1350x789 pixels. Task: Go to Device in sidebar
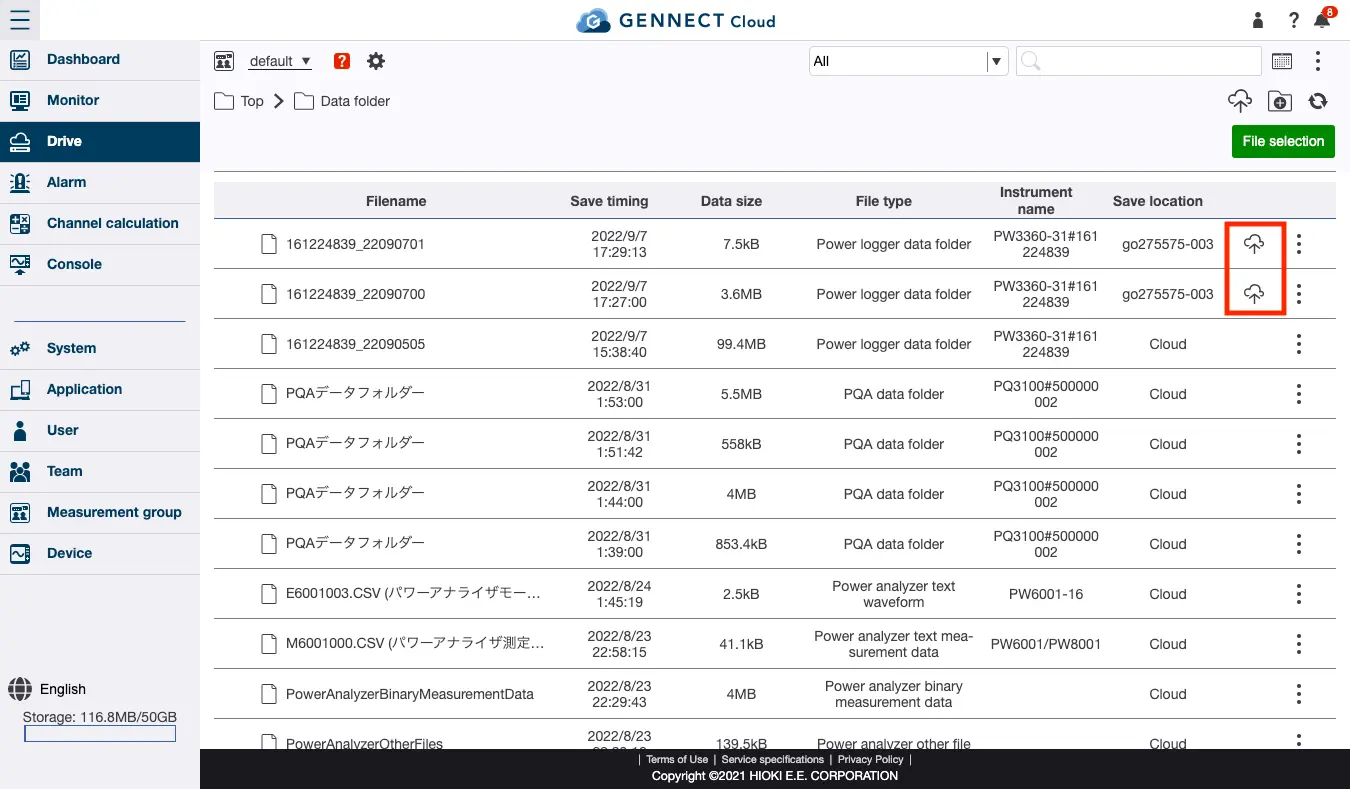click(100, 554)
